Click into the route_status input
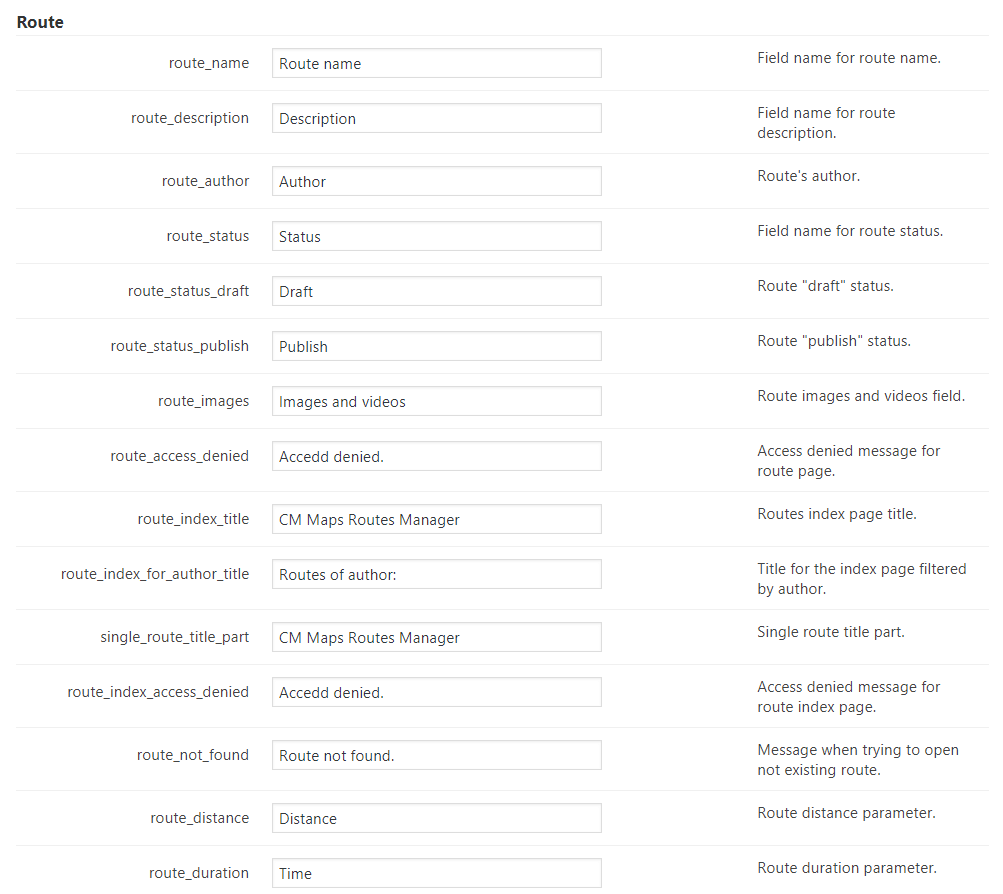 tap(436, 237)
